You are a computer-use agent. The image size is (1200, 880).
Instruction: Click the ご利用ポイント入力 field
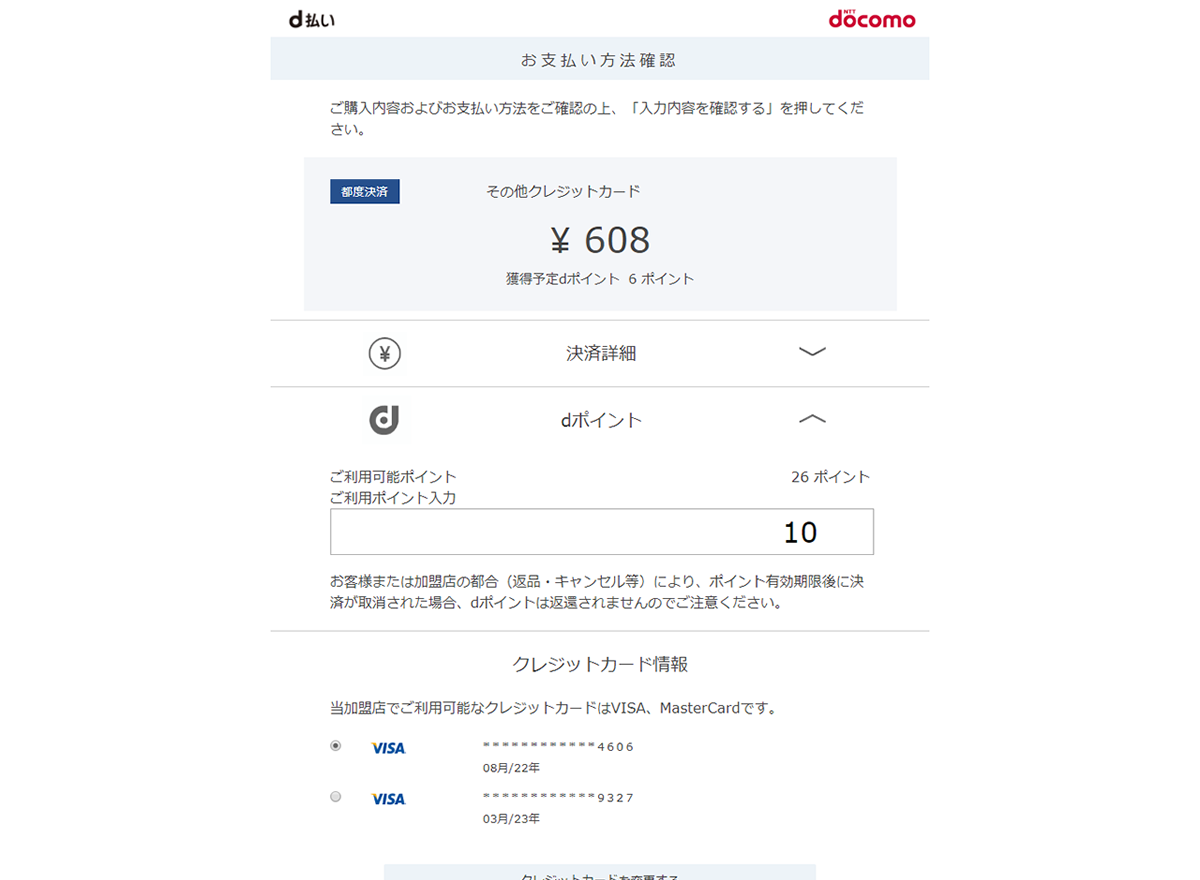pos(602,532)
